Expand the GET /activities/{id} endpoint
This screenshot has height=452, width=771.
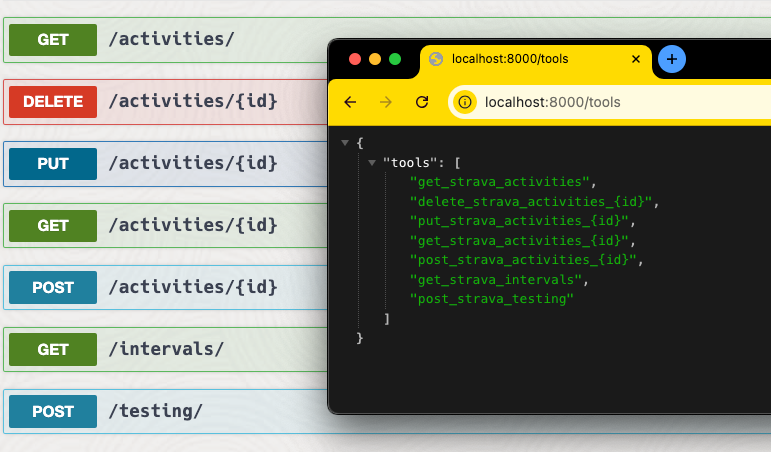(x=165, y=226)
